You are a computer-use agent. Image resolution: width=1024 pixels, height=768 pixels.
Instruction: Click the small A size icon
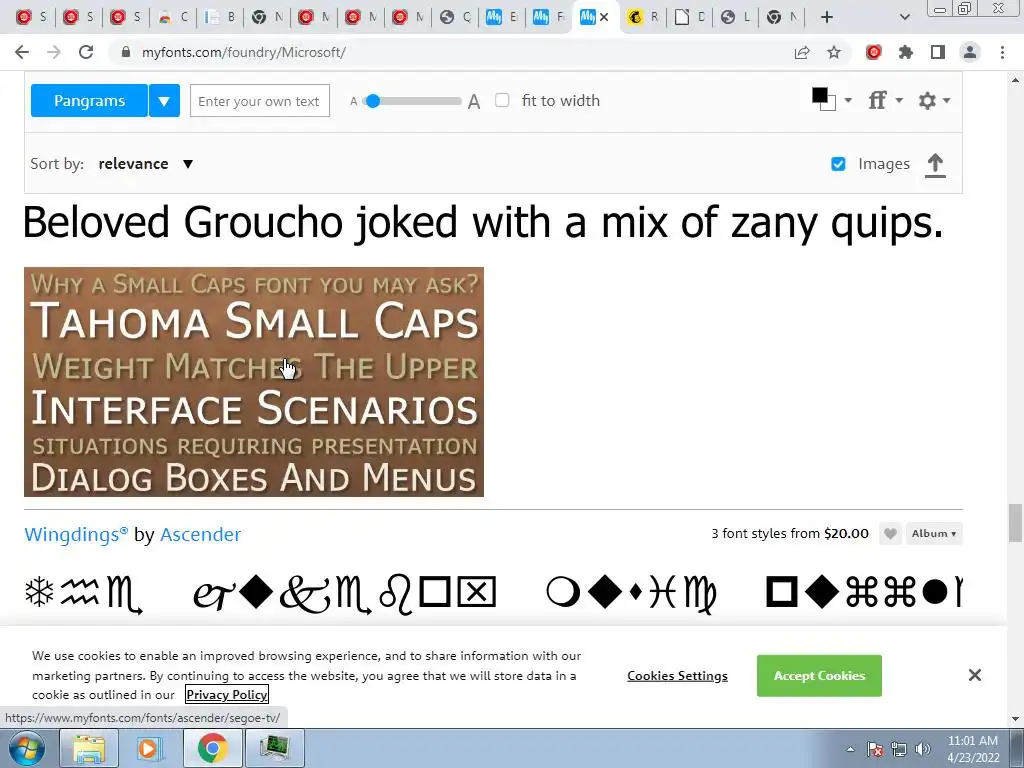point(353,101)
